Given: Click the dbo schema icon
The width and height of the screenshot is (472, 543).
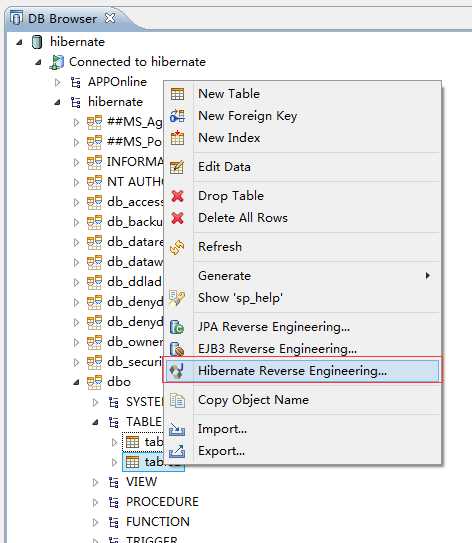Looking at the screenshot, I should (94, 382).
